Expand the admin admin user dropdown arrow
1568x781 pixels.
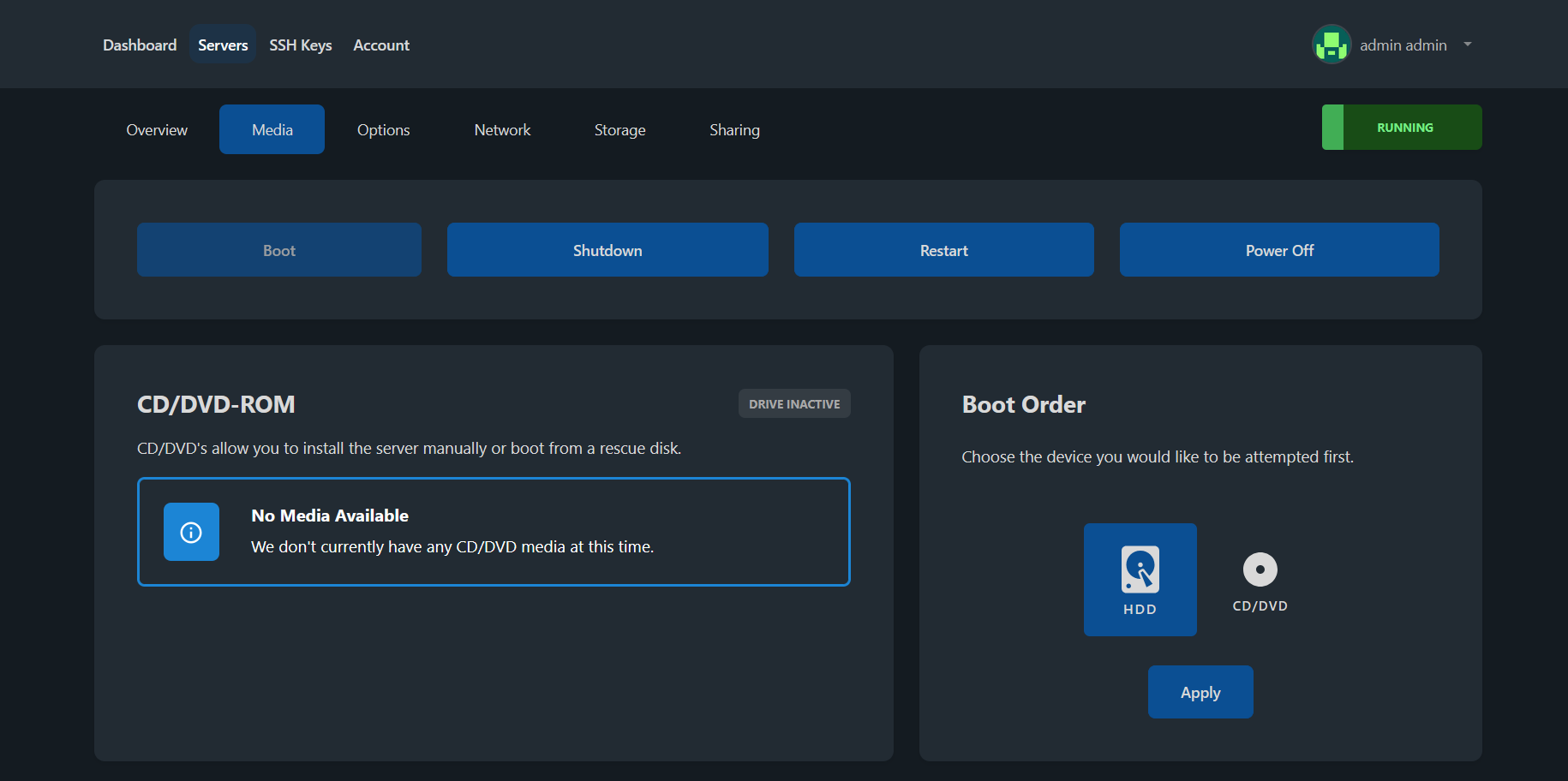[x=1468, y=45]
